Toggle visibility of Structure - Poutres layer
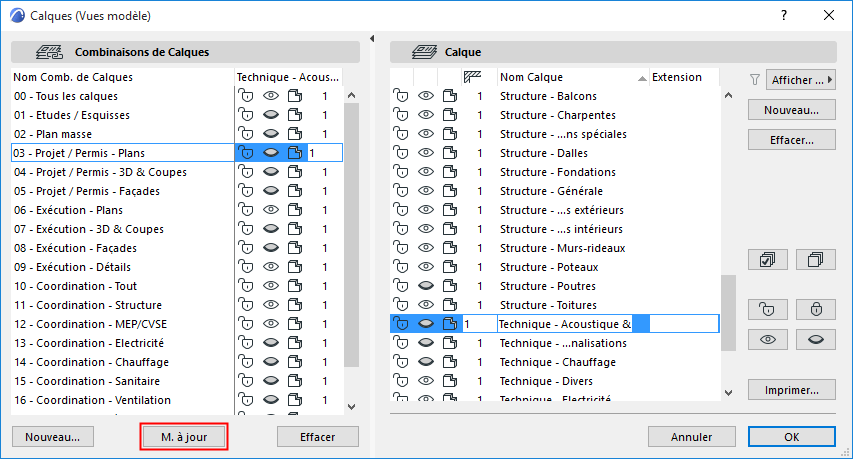 pos(426,286)
